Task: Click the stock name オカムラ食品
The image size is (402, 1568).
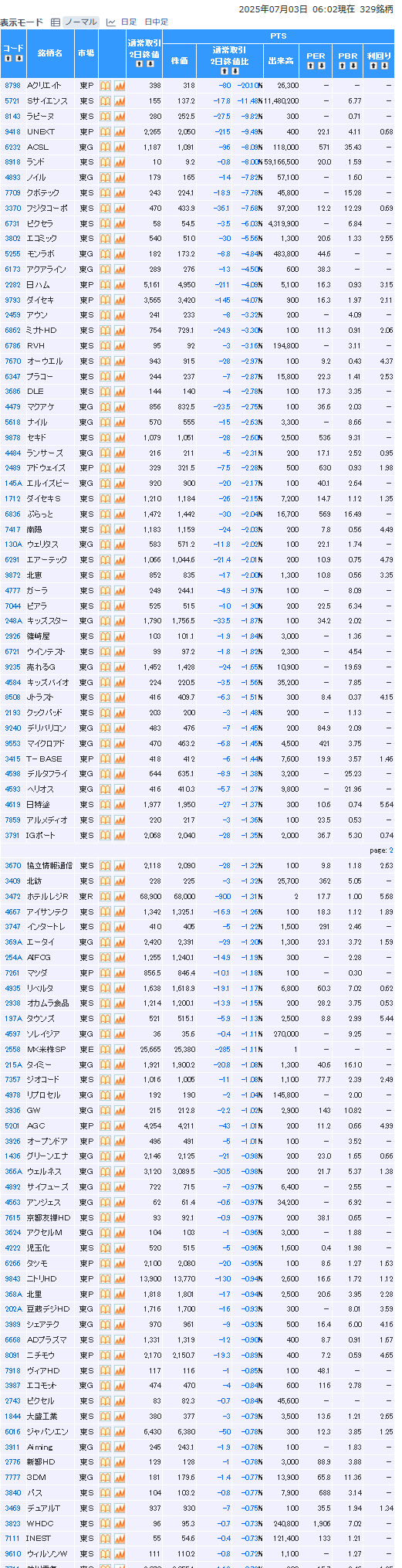Action: tap(48, 1003)
